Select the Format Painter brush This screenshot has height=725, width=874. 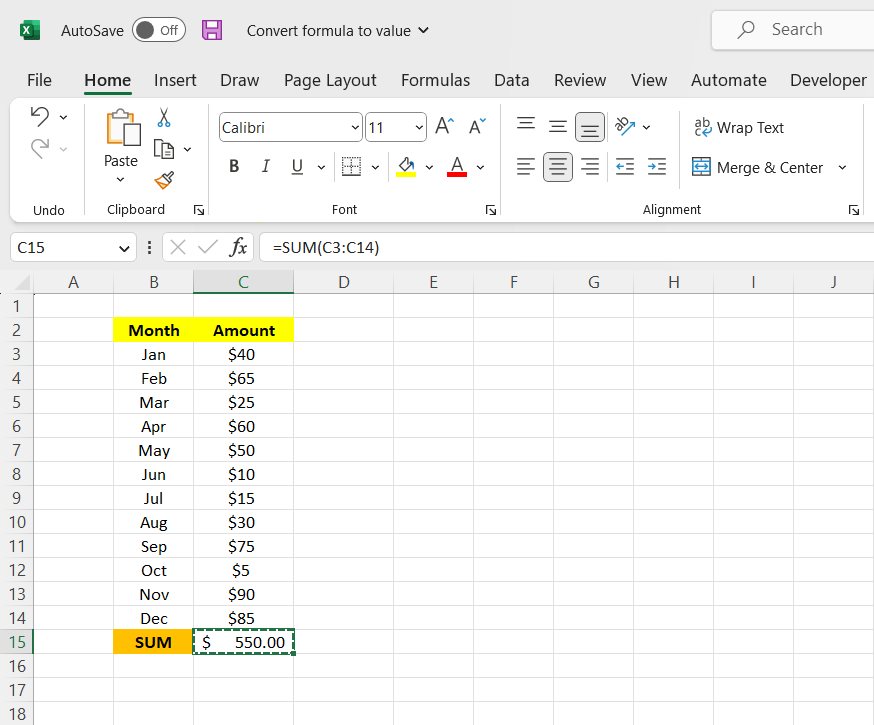tap(164, 180)
